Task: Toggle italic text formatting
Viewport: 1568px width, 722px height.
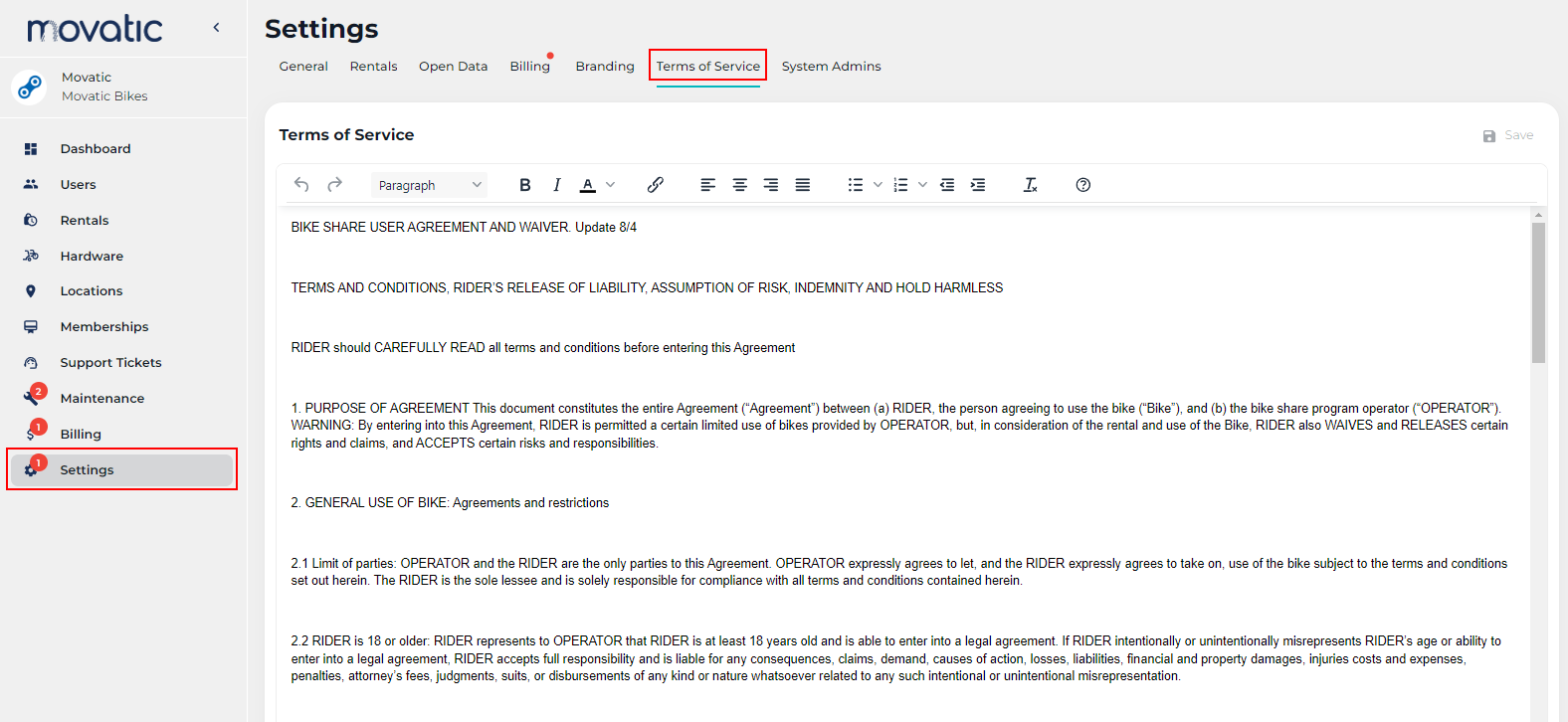Action: coord(557,185)
